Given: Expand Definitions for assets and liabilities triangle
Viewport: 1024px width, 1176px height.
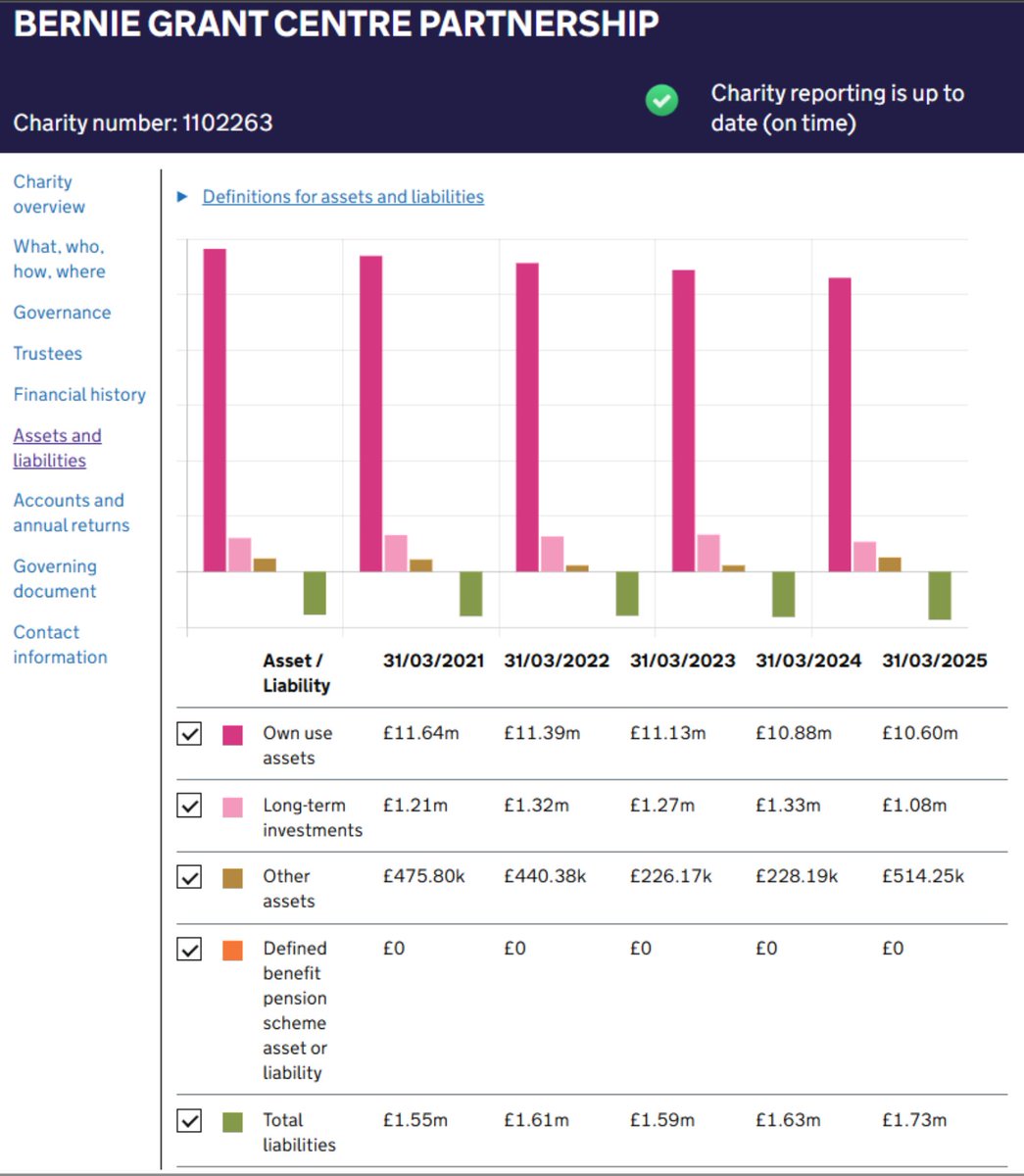Looking at the screenshot, I should click(x=182, y=197).
